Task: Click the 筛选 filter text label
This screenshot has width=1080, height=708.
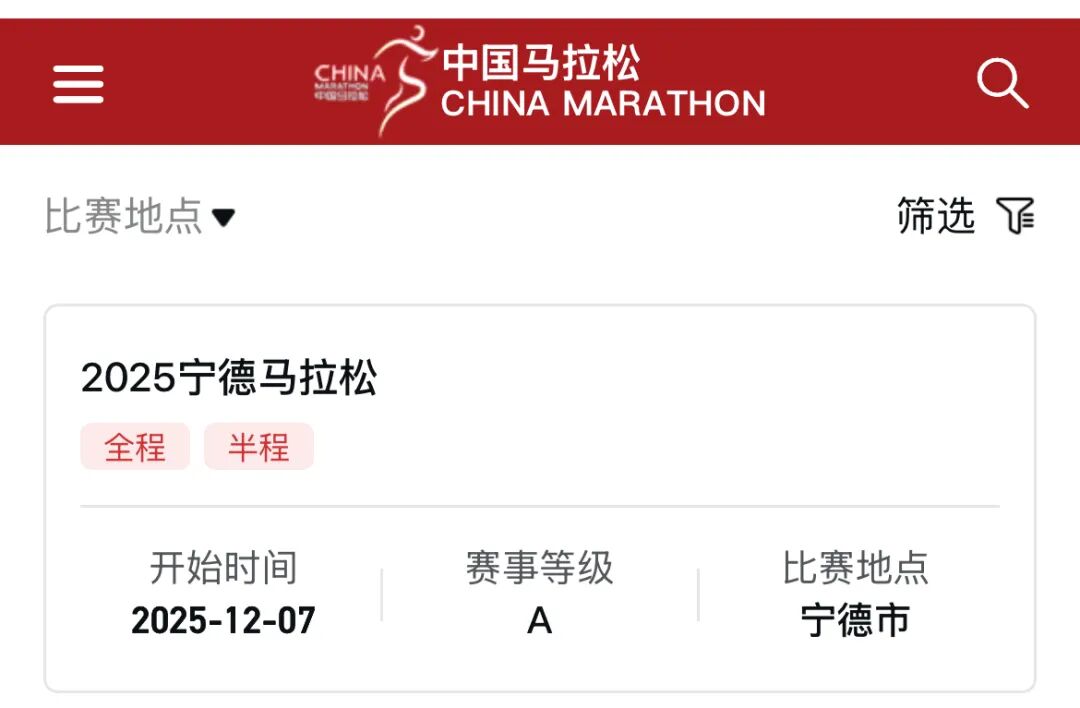Action: pyautogui.click(x=935, y=216)
